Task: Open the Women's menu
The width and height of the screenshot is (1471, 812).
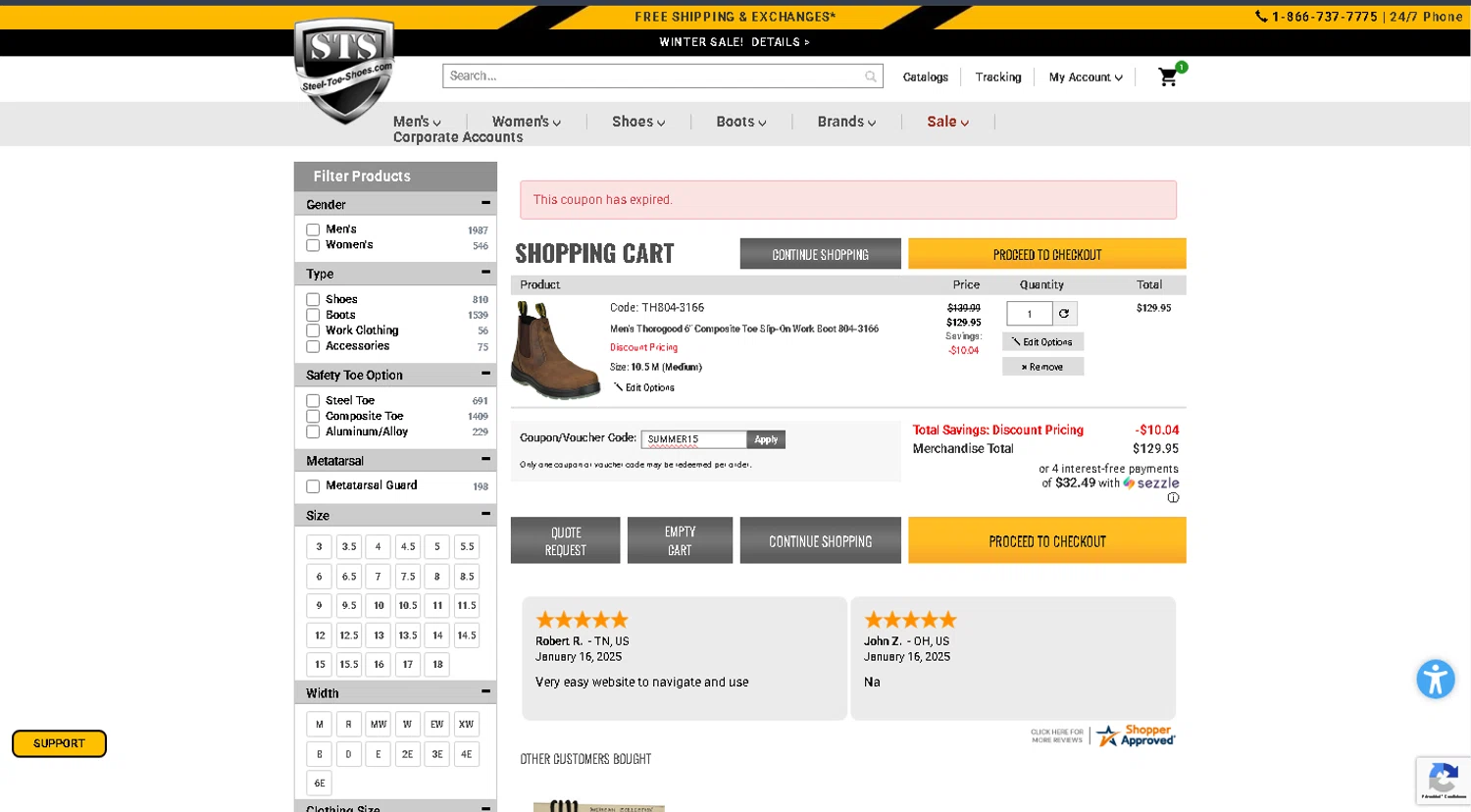Action: click(x=527, y=122)
